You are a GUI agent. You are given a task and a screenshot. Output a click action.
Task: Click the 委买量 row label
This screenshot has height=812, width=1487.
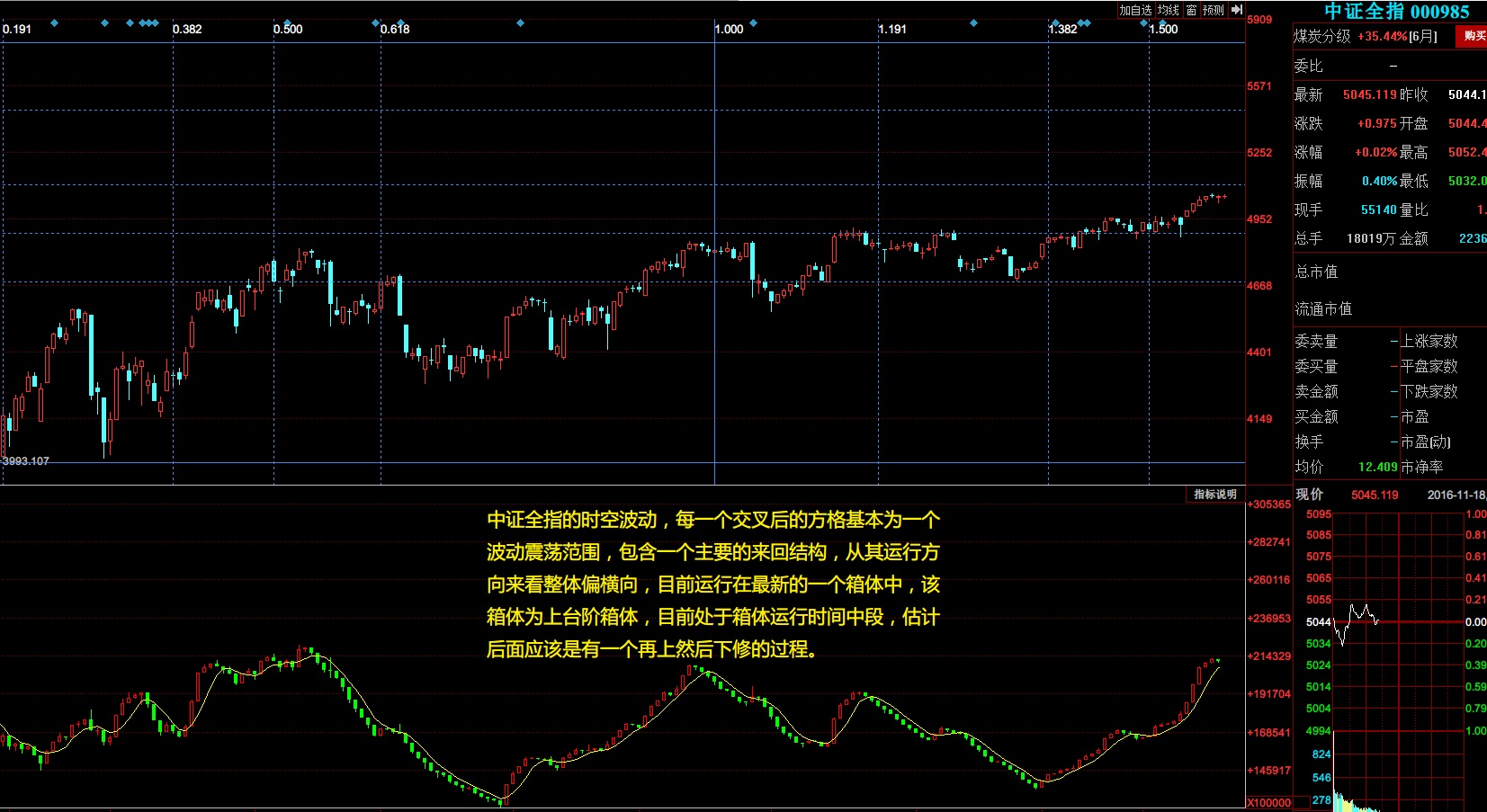1316,366
